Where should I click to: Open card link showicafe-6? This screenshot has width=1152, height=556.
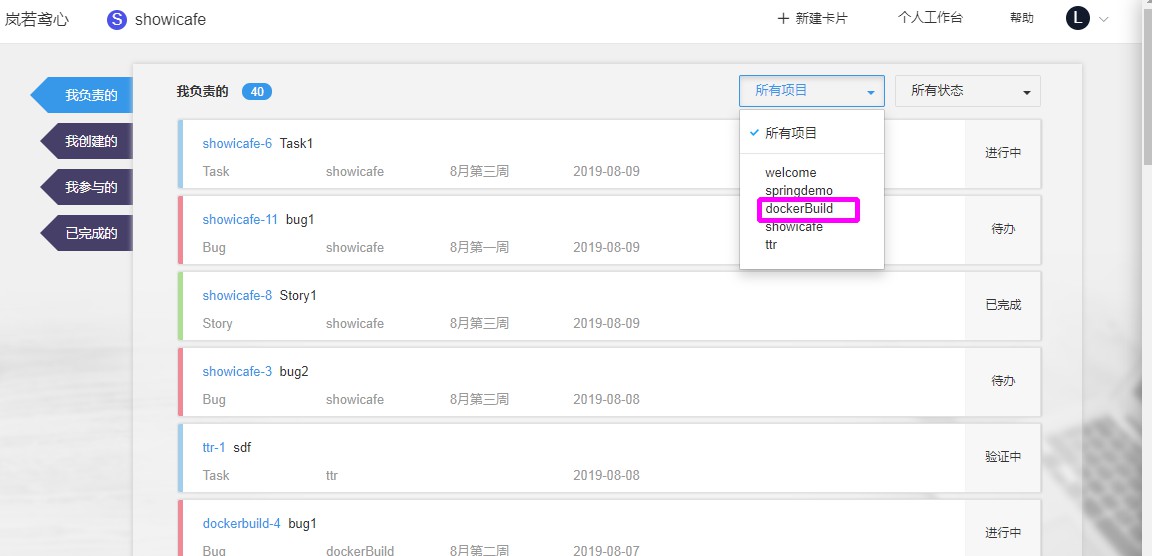tap(237, 143)
